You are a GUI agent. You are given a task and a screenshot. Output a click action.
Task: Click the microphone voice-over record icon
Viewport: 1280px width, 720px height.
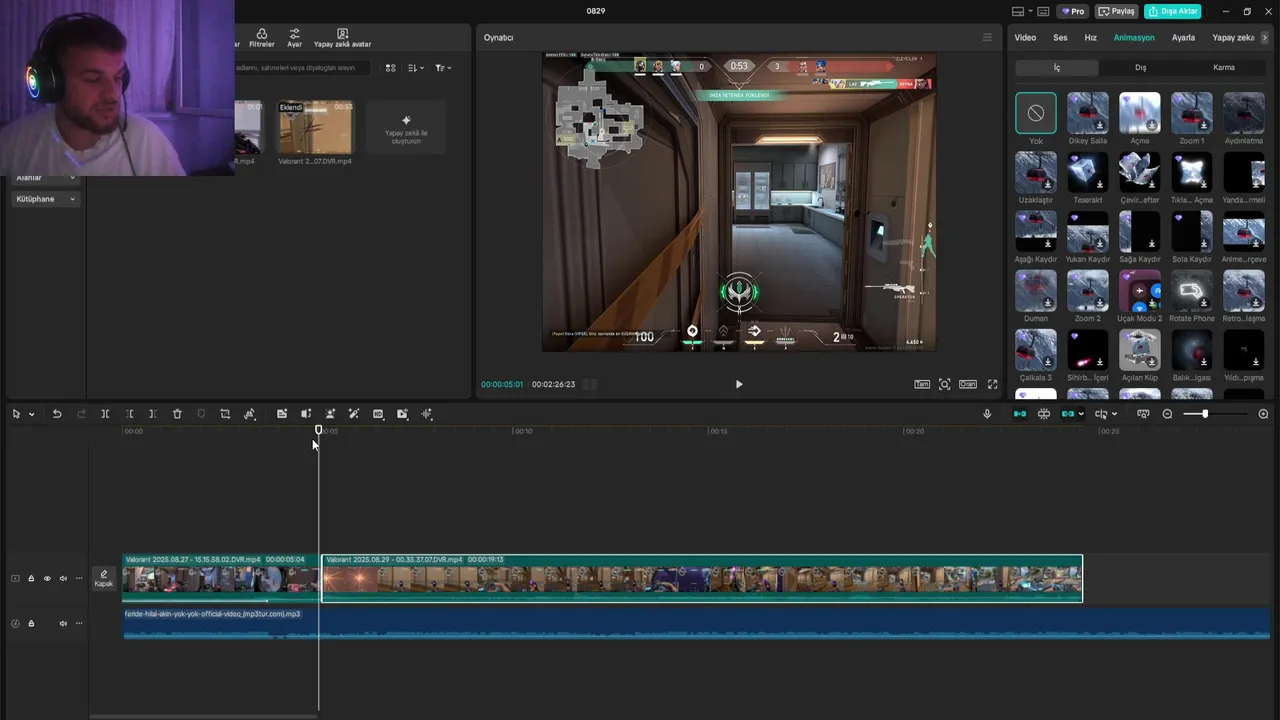[987, 414]
